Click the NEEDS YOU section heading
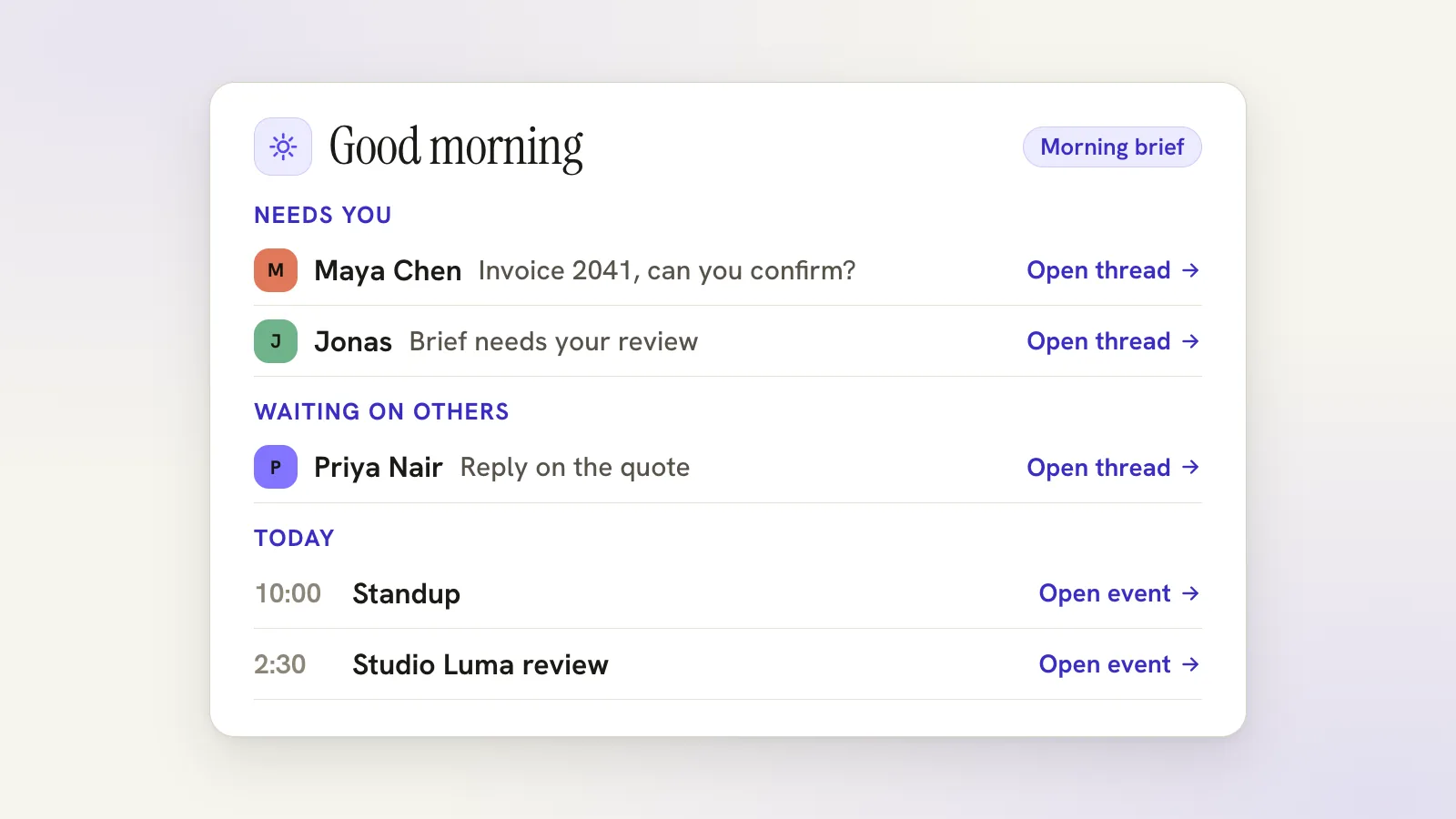Image resolution: width=1456 pixels, height=819 pixels. click(323, 216)
